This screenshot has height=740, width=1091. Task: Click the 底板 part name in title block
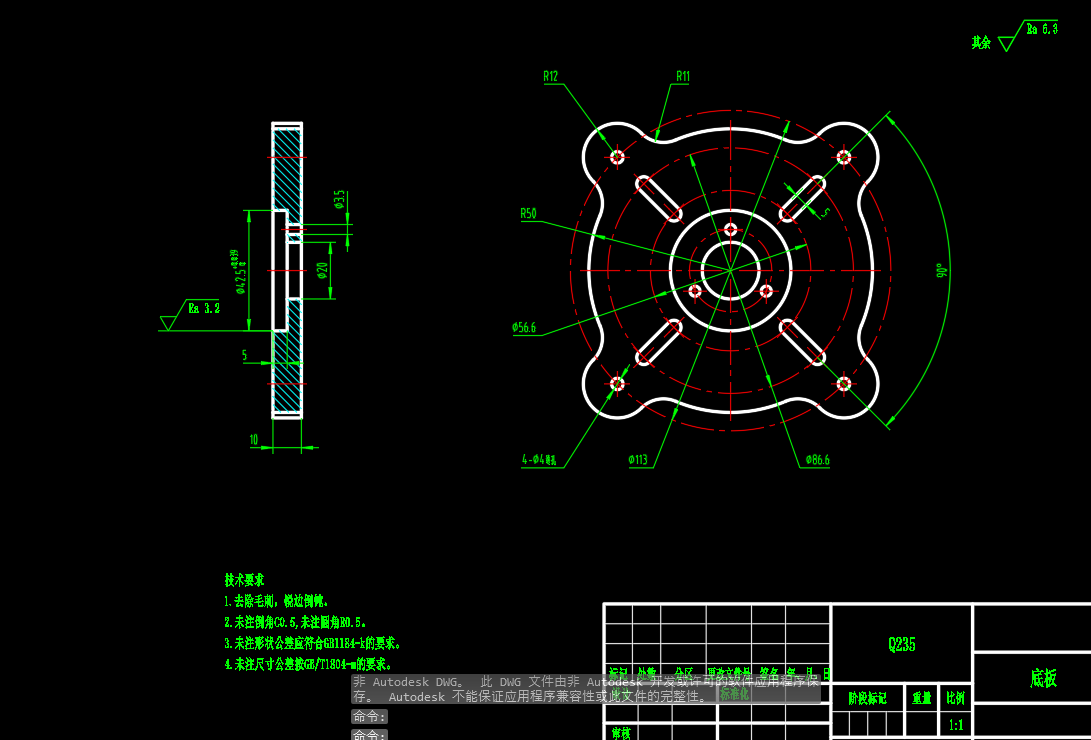click(x=1044, y=678)
